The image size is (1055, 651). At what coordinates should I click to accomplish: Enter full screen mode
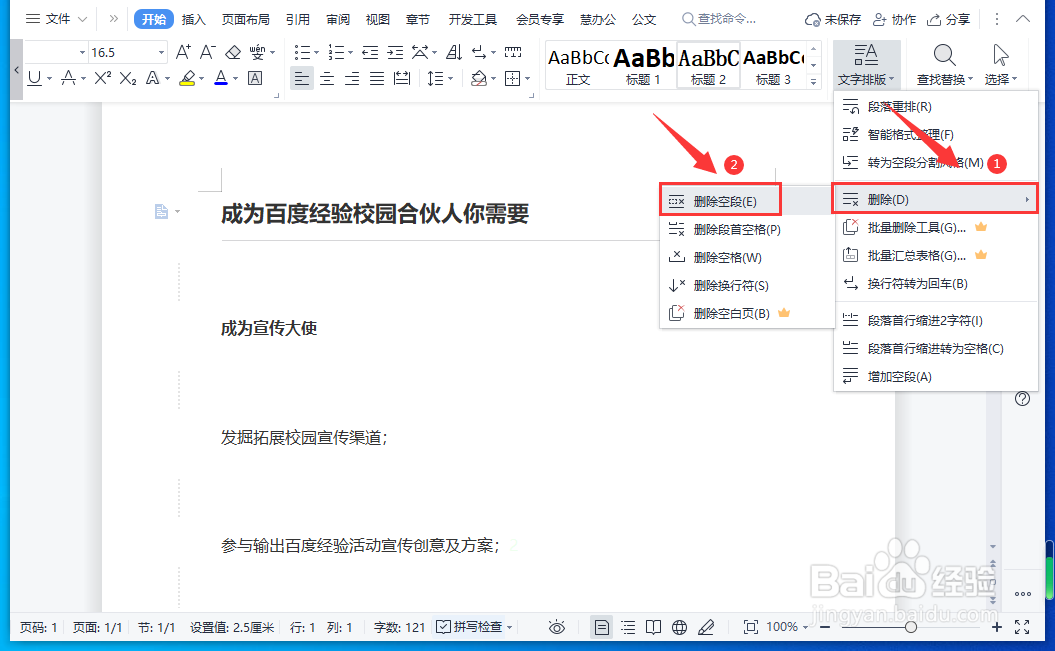point(1022,627)
